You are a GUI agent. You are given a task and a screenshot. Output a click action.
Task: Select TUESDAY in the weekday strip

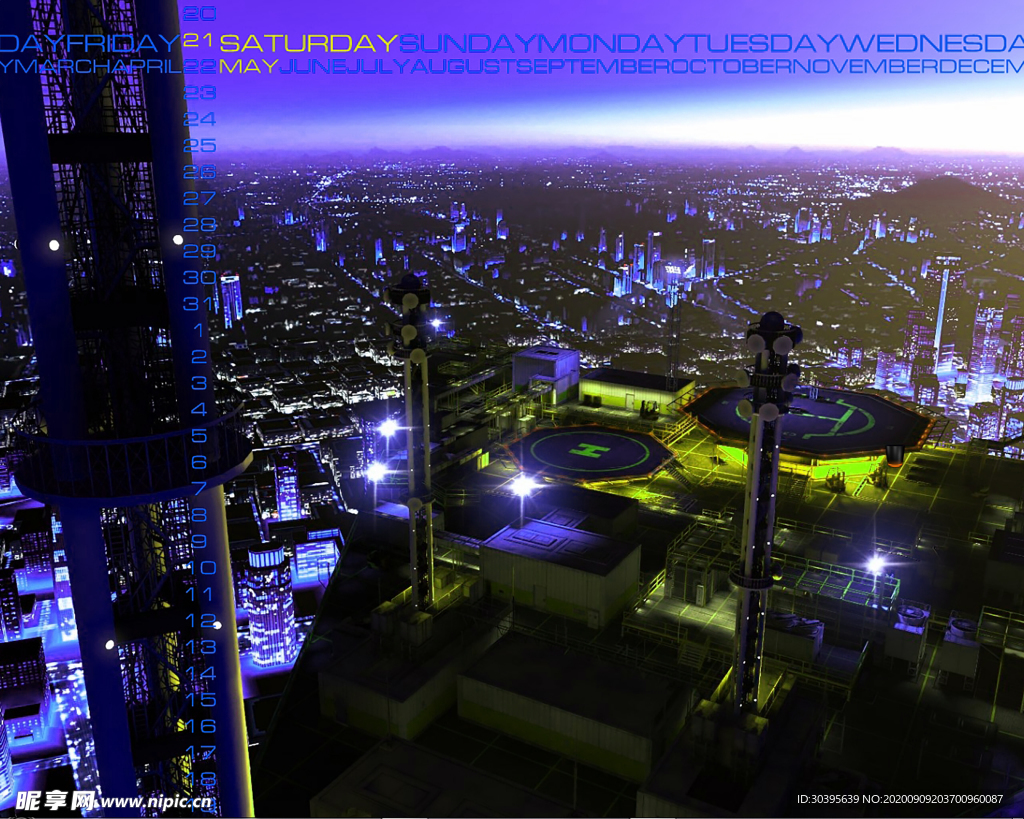tap(761, 44)
